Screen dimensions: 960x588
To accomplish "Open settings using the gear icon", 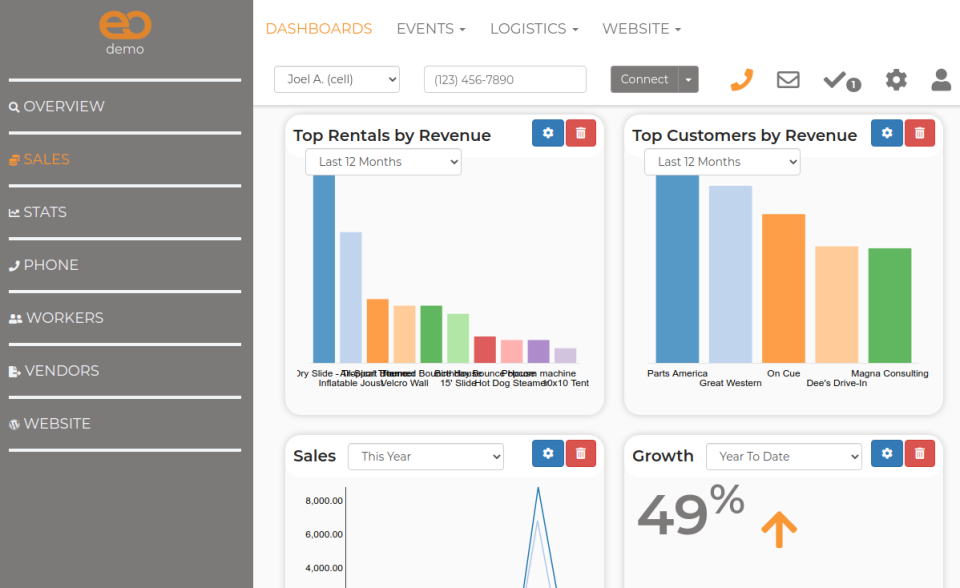I will (x=896, y=79).
